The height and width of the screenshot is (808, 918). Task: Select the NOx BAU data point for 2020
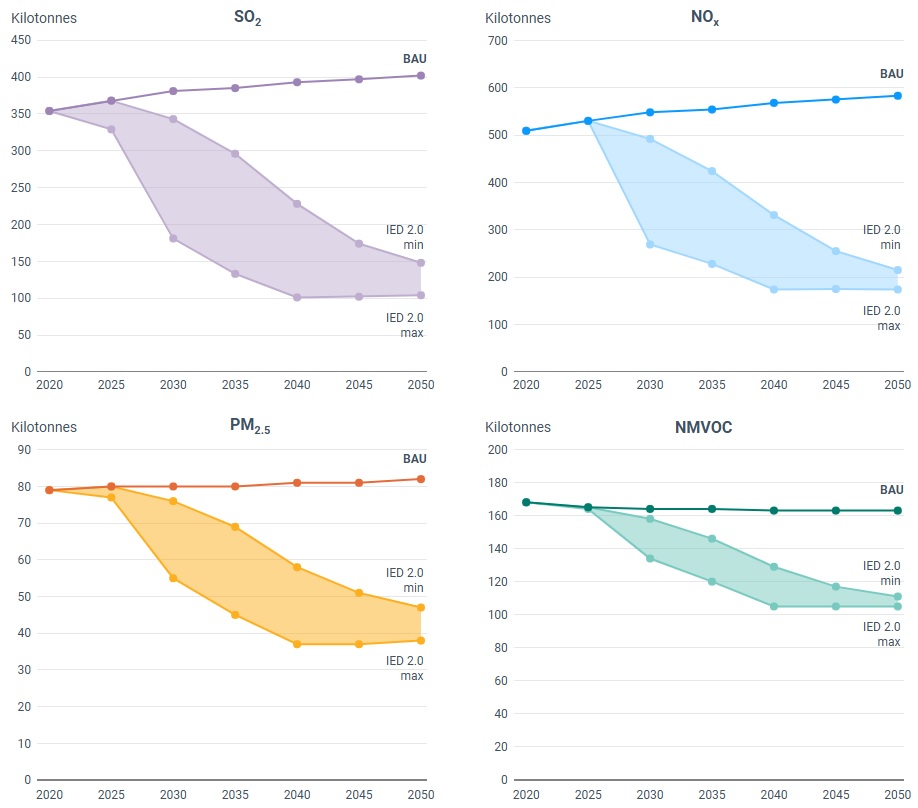coord(526,131)
